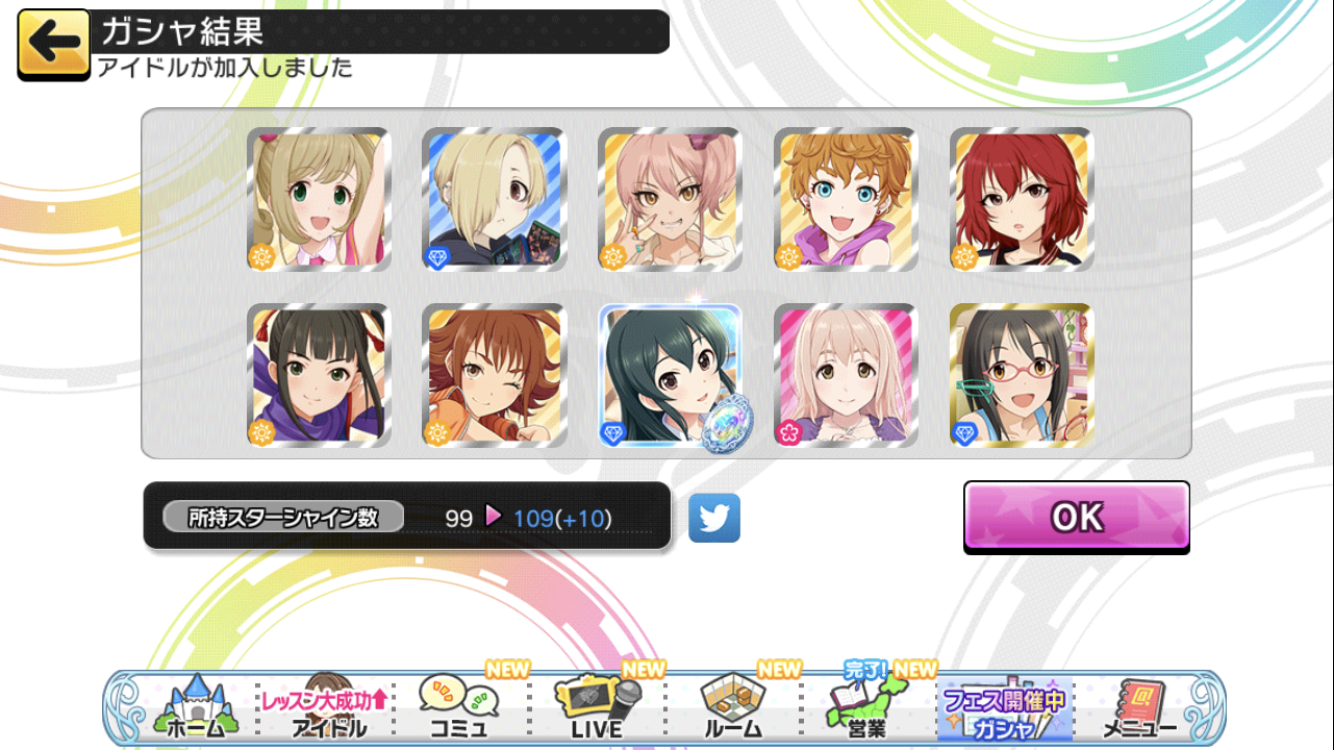Select the ガシャ フェス開催中 tab
This screenshot has height=750, width=1334.
[x=1002, y=708]
